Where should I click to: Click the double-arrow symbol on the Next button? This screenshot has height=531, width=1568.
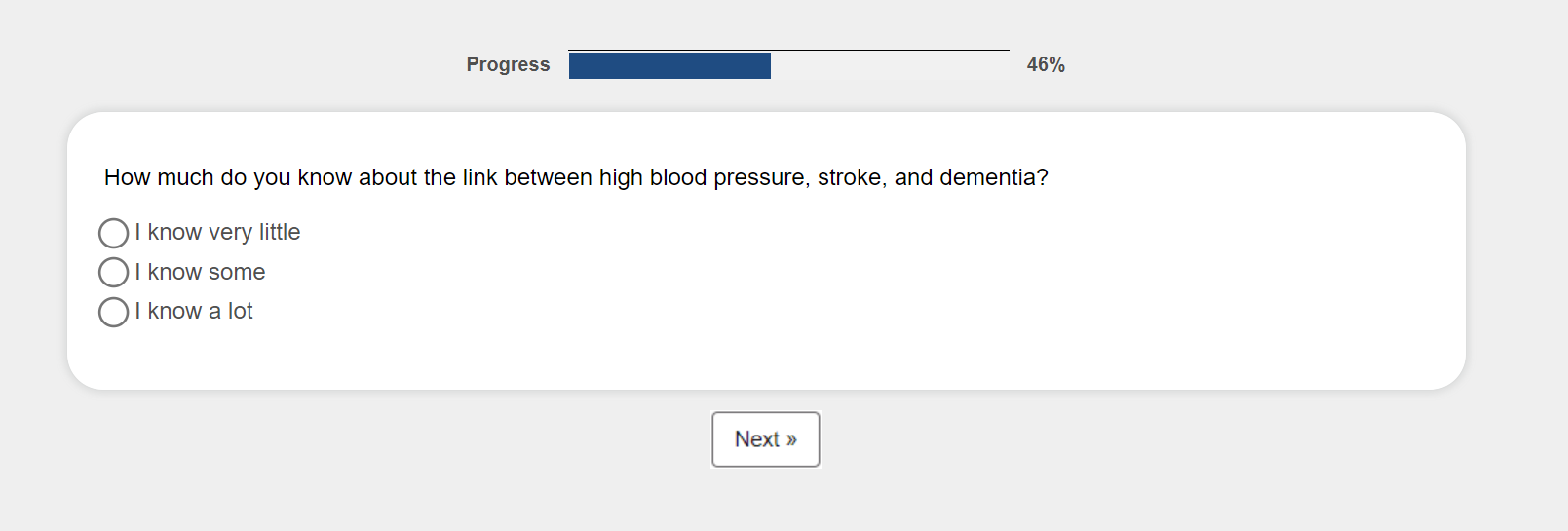(791, 440)
